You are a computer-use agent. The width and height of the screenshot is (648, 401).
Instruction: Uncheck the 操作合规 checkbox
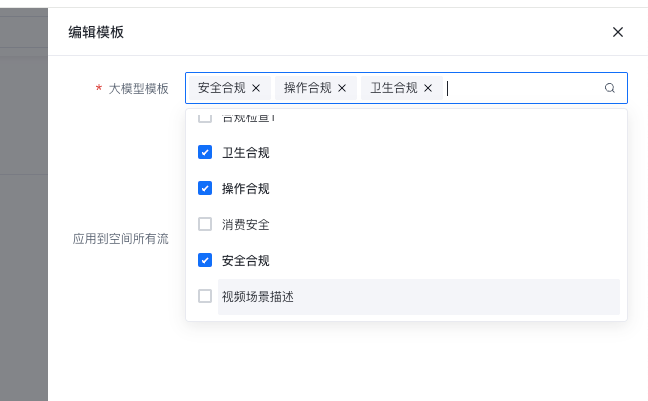(x=205, y=188)
